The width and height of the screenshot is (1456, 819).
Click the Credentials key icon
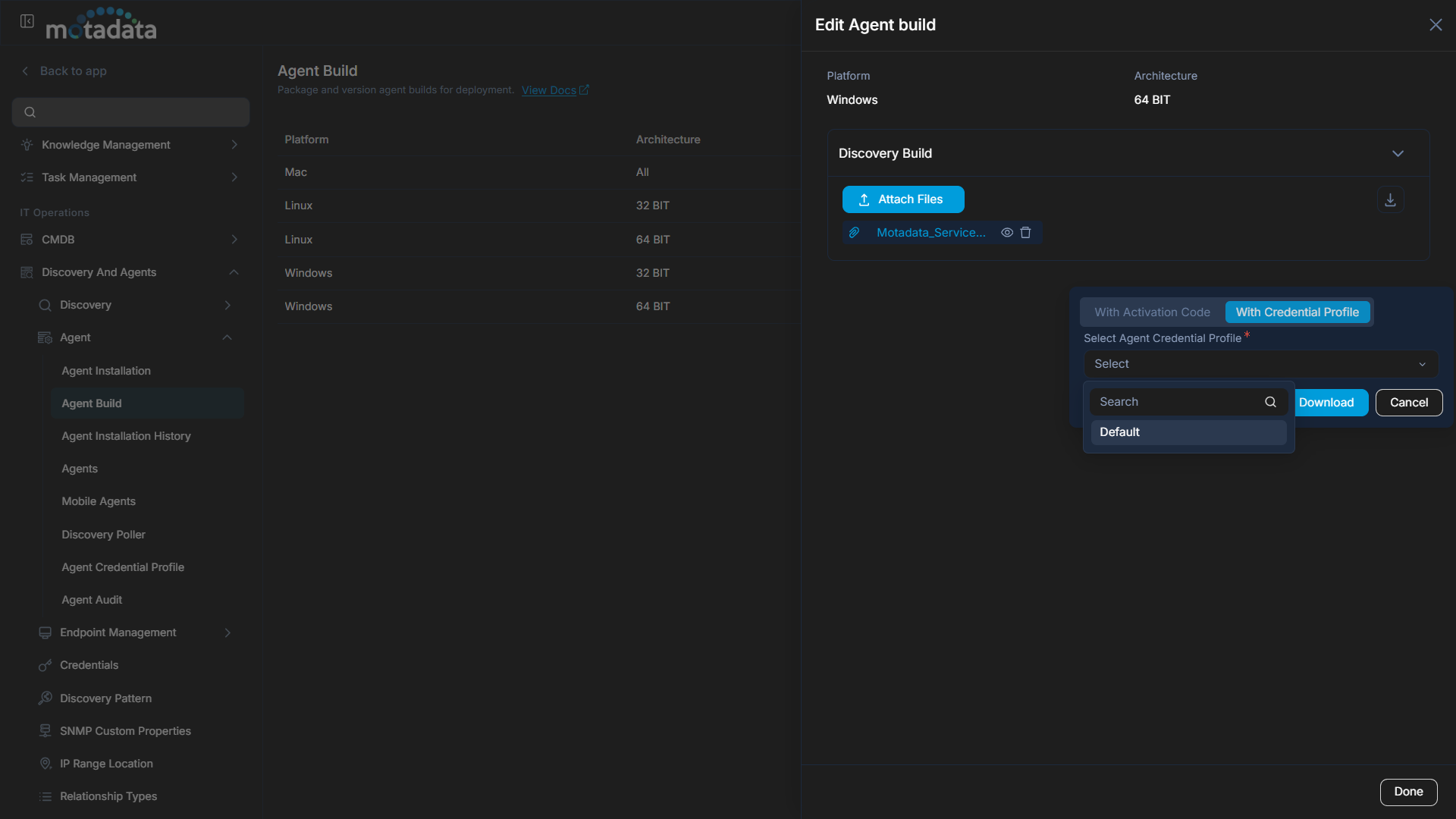coord(45,665)
